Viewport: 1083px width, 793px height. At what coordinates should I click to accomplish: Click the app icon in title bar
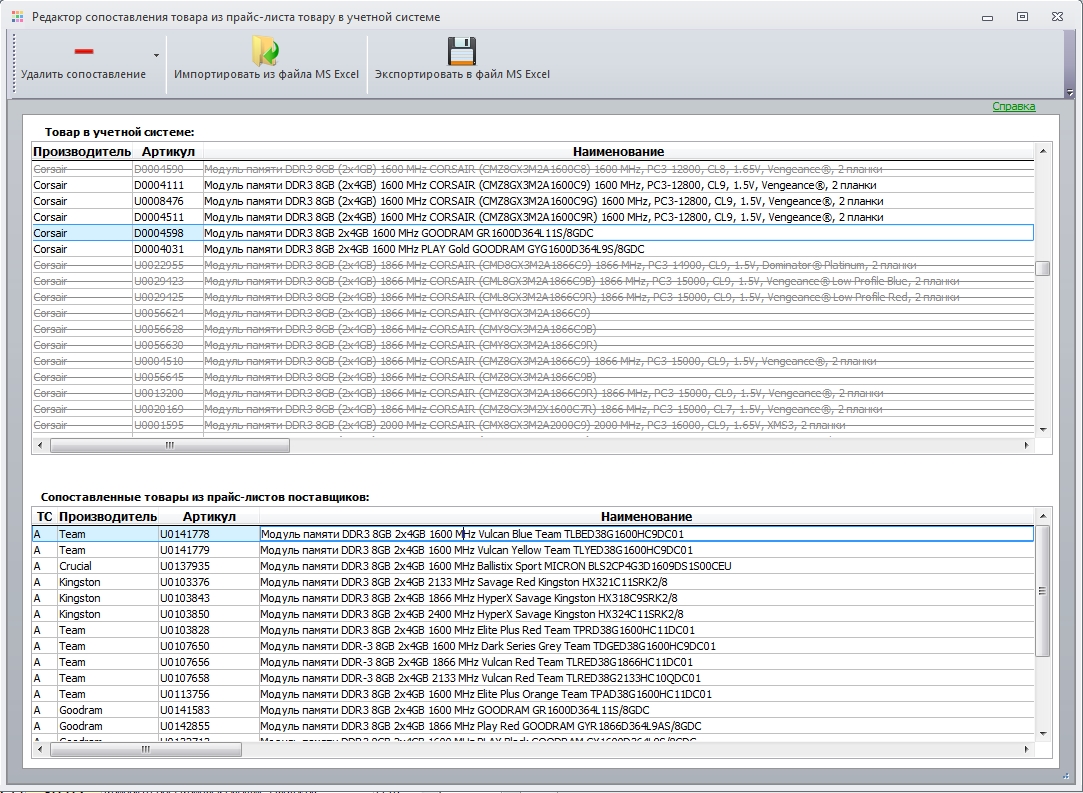pos(17,17)
